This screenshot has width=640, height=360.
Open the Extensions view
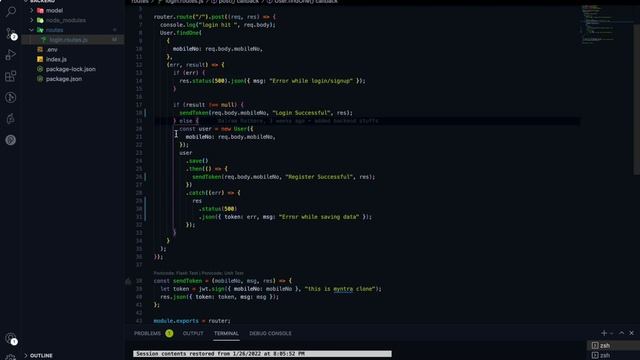[x=11, y=76]
